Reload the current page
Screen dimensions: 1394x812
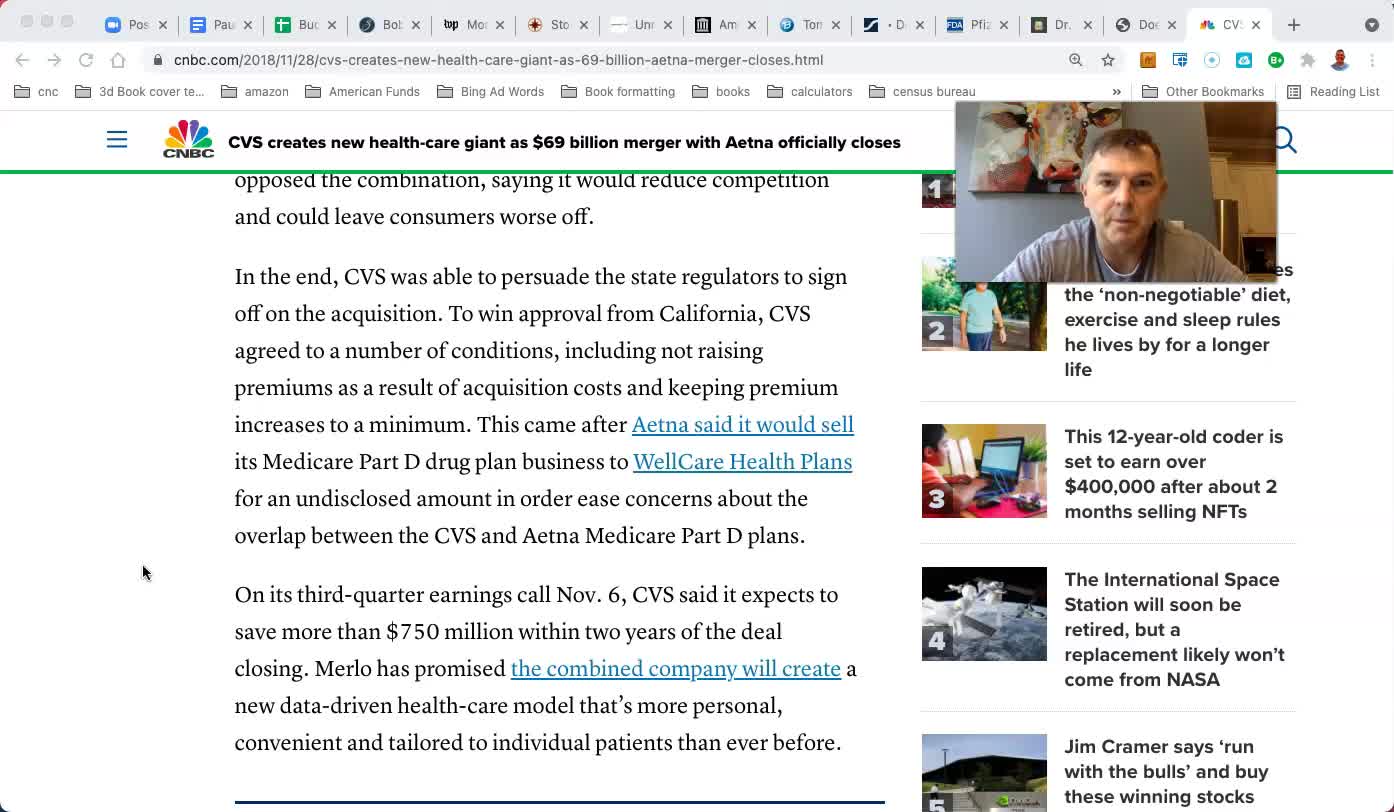click(86, 60)
